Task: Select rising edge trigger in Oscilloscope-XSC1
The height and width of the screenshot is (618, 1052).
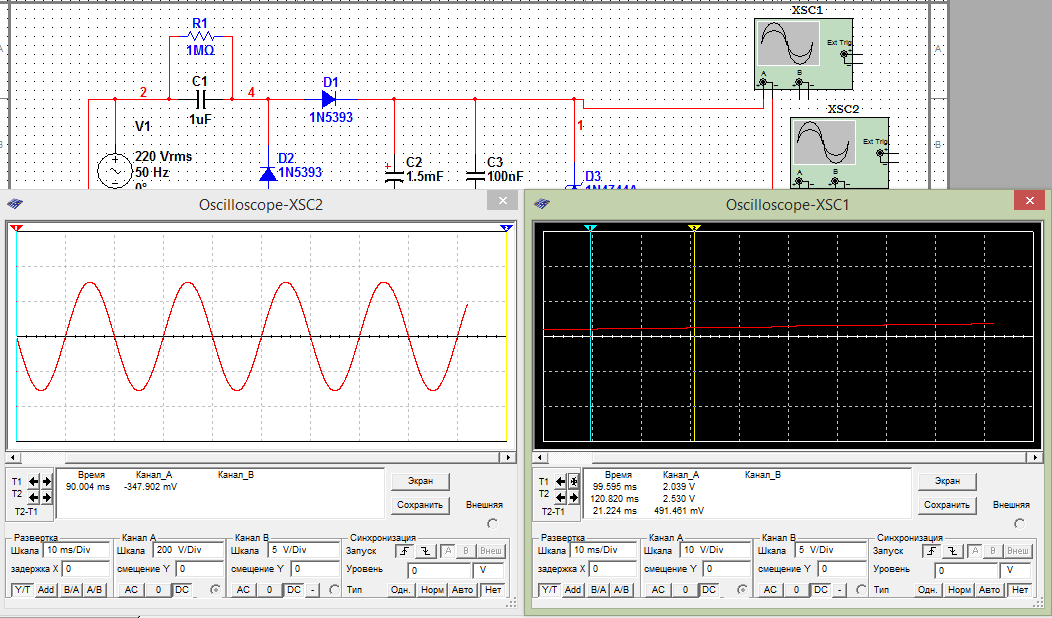Action: point(931,551)
